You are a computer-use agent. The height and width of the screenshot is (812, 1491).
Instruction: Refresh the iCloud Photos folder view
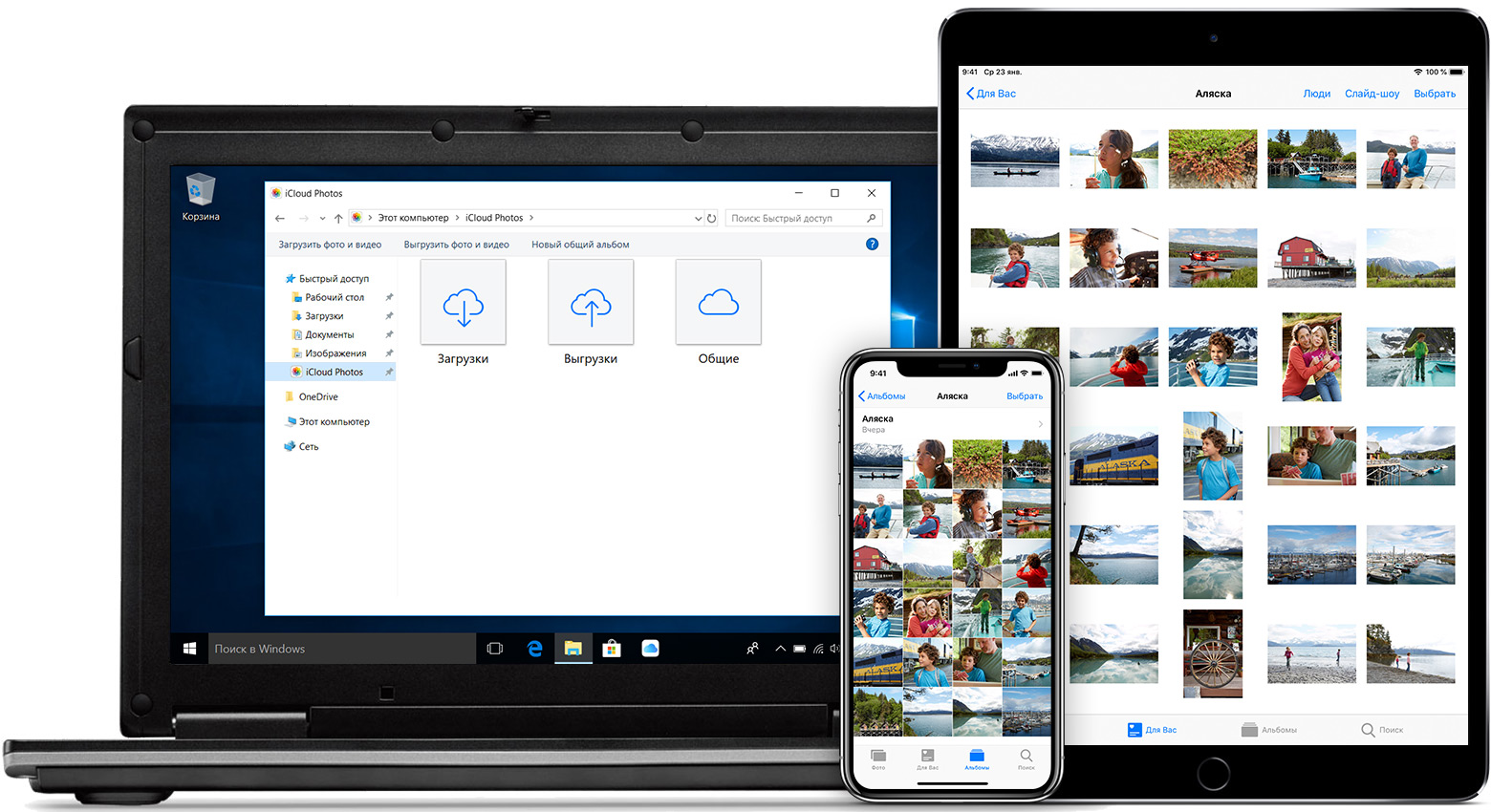(712, 218)
